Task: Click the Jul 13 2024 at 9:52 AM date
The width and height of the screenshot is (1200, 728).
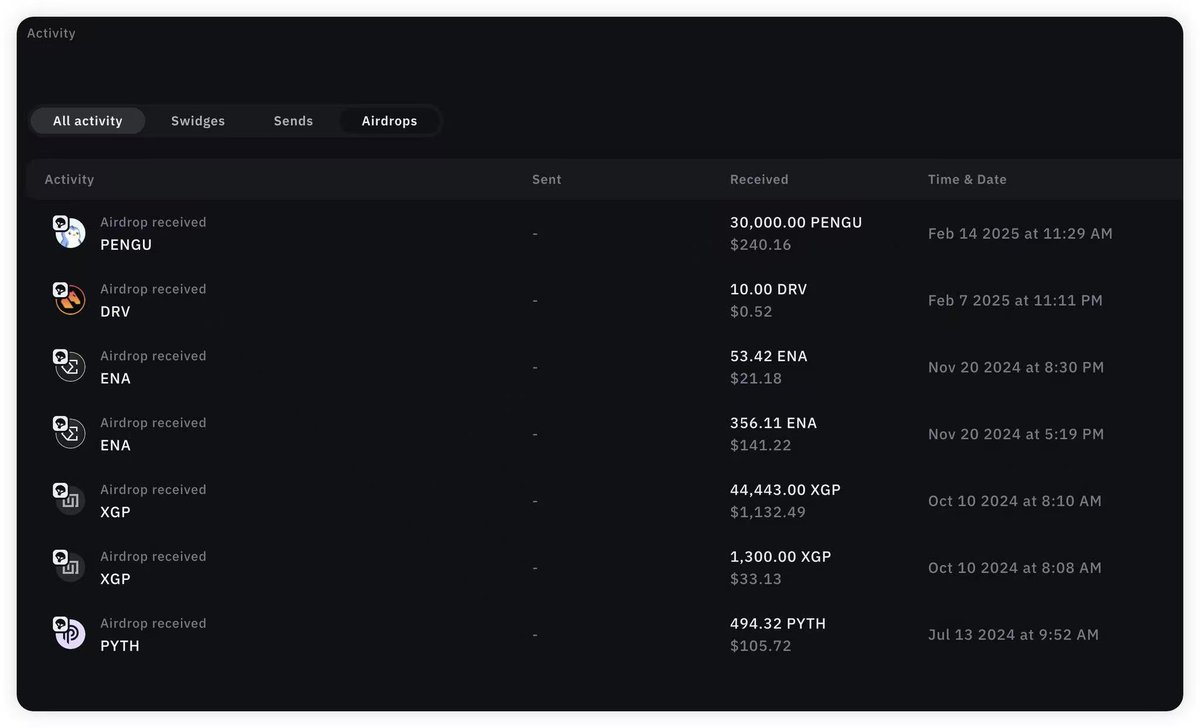Action: tap(1013, 635)
